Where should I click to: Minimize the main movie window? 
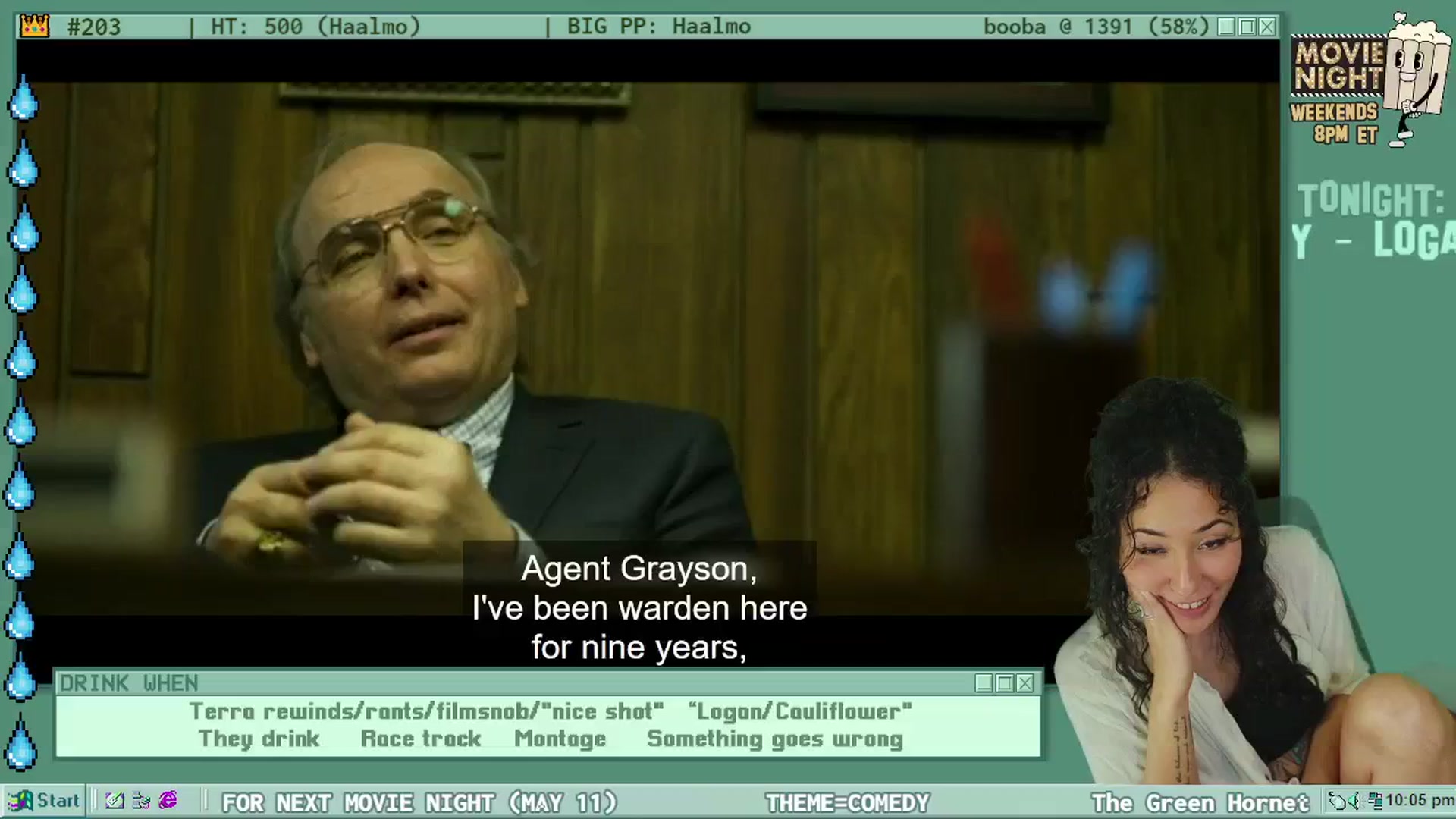[1226, 27]
